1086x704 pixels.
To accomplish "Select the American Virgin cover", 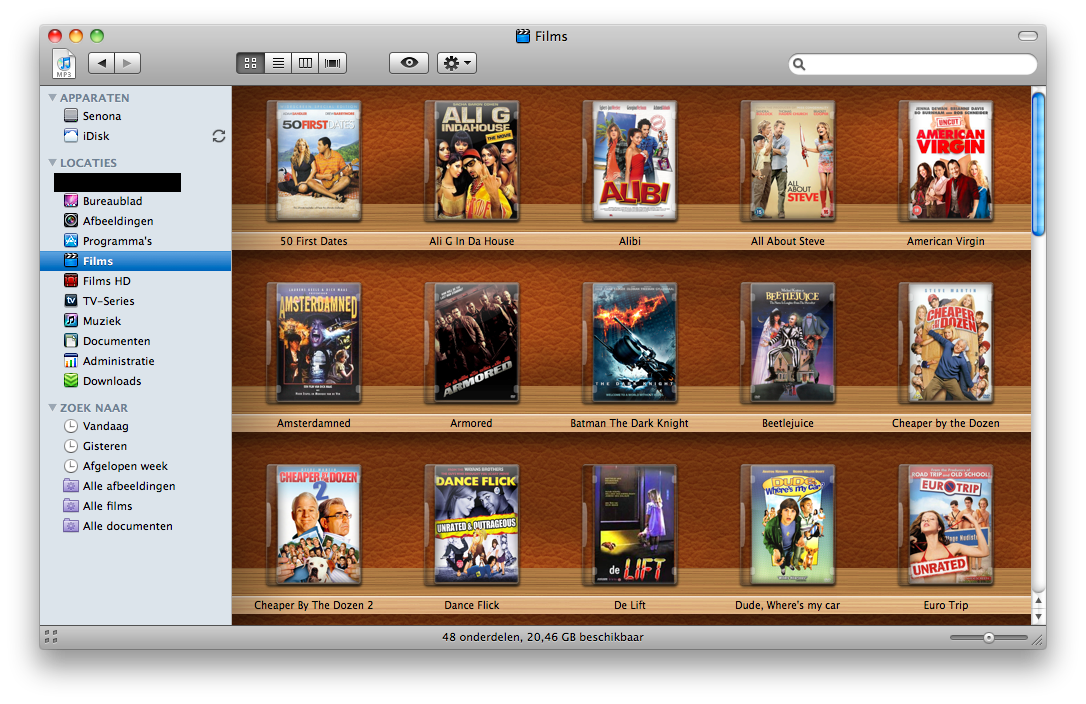I will point(945,161).
